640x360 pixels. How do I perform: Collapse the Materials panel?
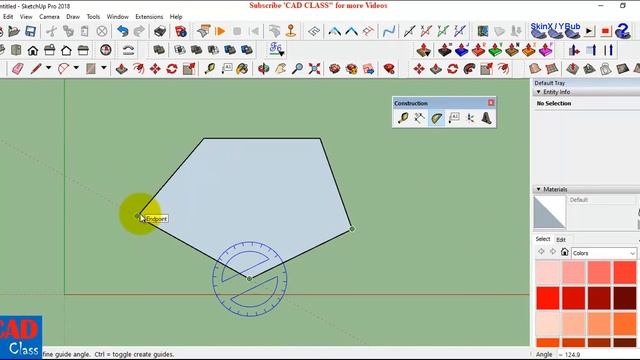tap(538, 189)
